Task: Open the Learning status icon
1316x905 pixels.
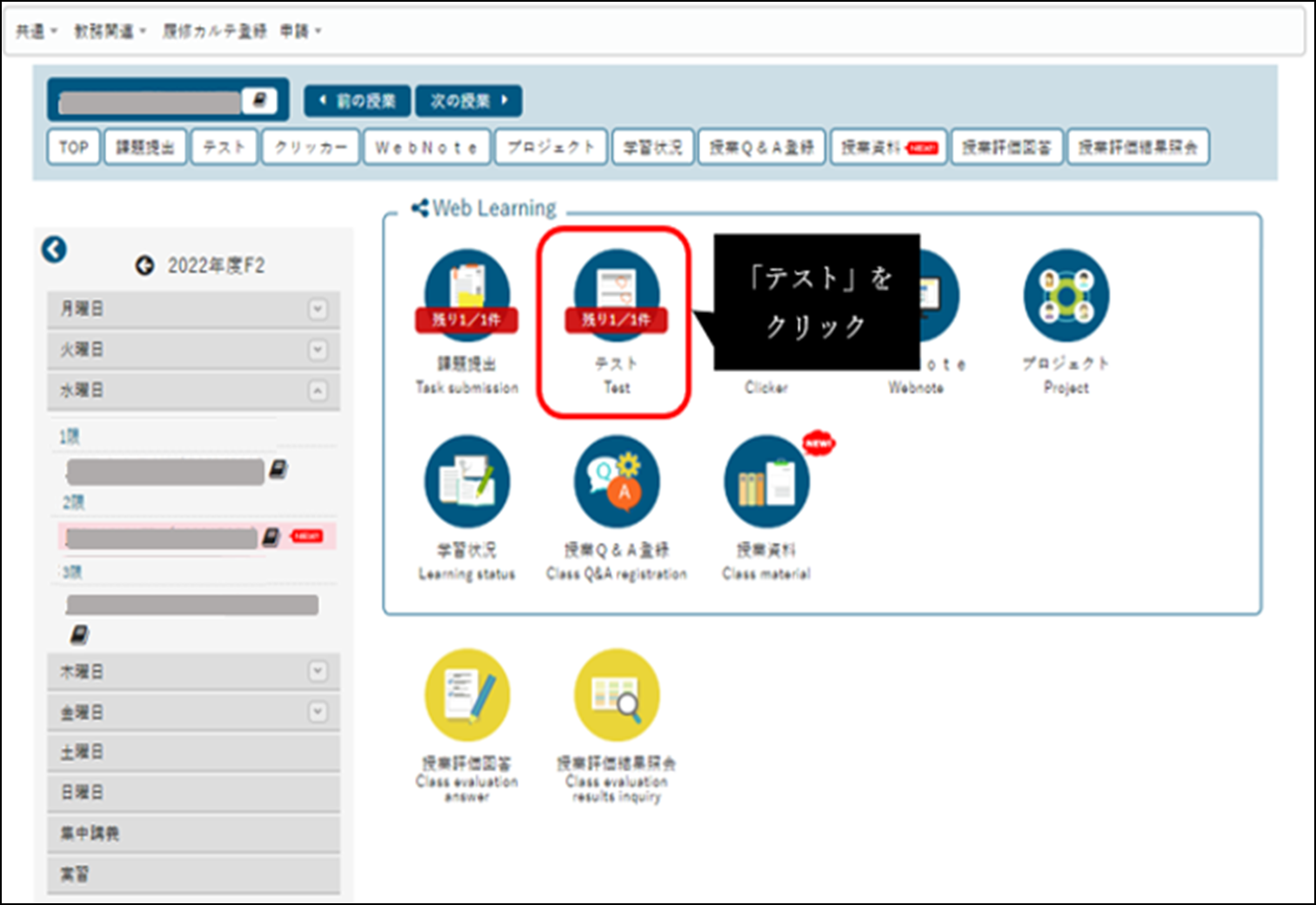Action: 467,481
